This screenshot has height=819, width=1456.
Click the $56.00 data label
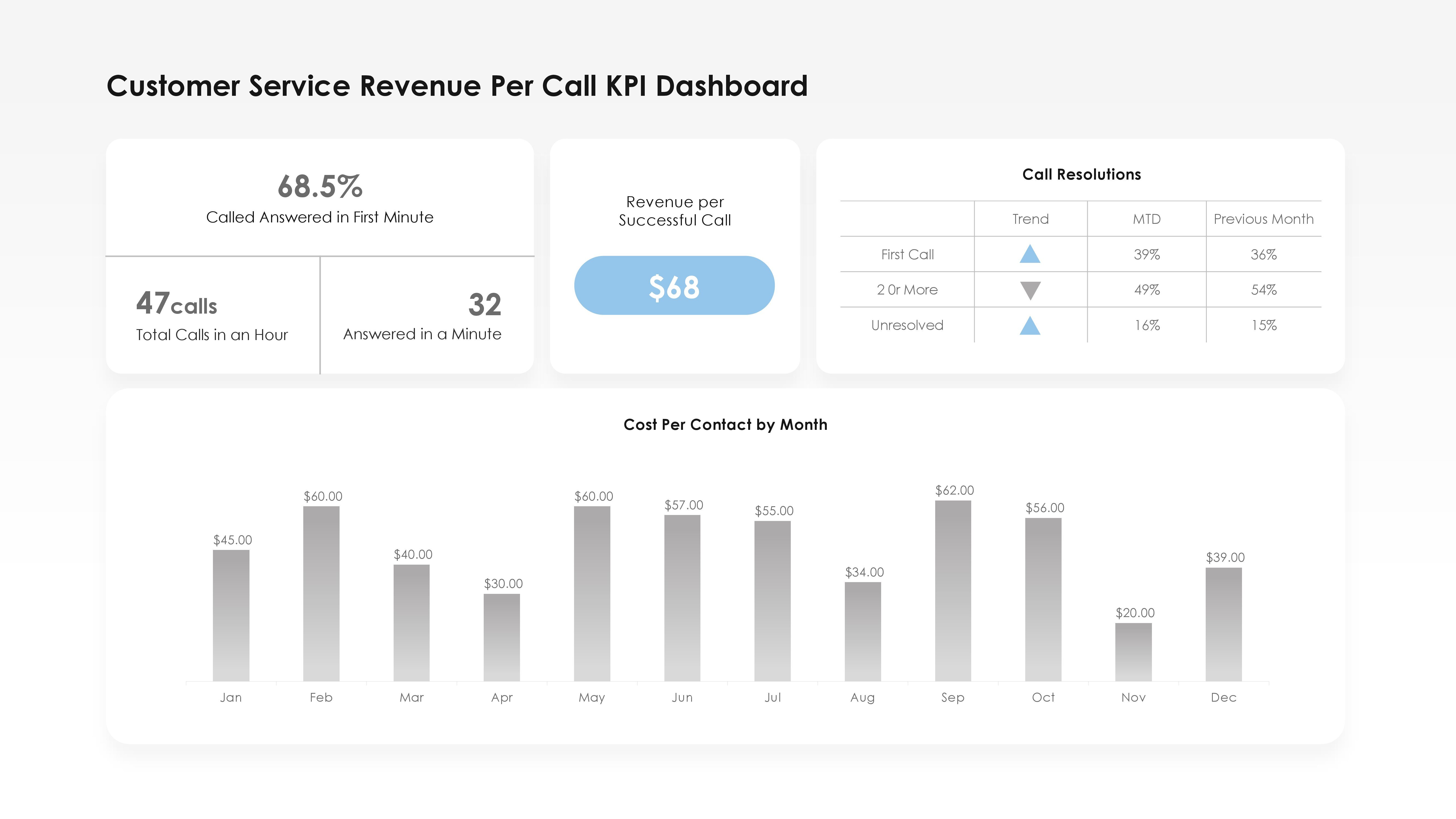tap(1045, 508)
